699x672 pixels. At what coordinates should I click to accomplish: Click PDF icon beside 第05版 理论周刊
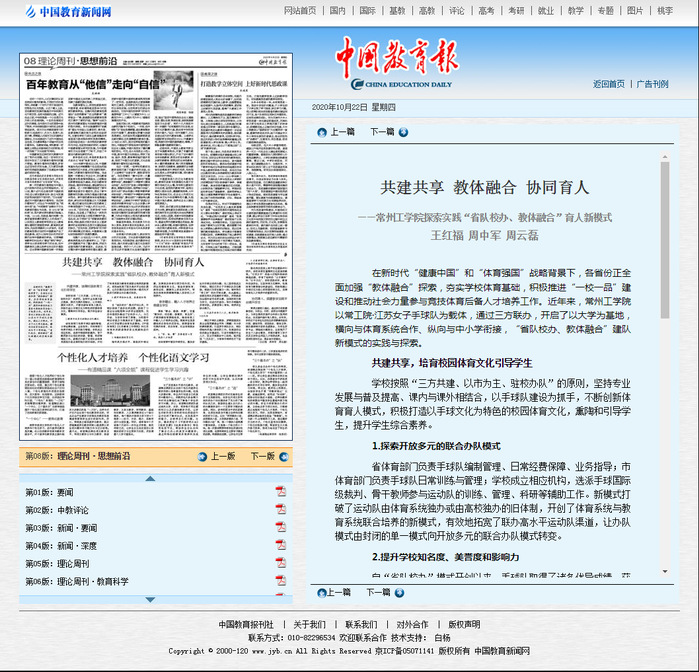[x=281, y=564]
